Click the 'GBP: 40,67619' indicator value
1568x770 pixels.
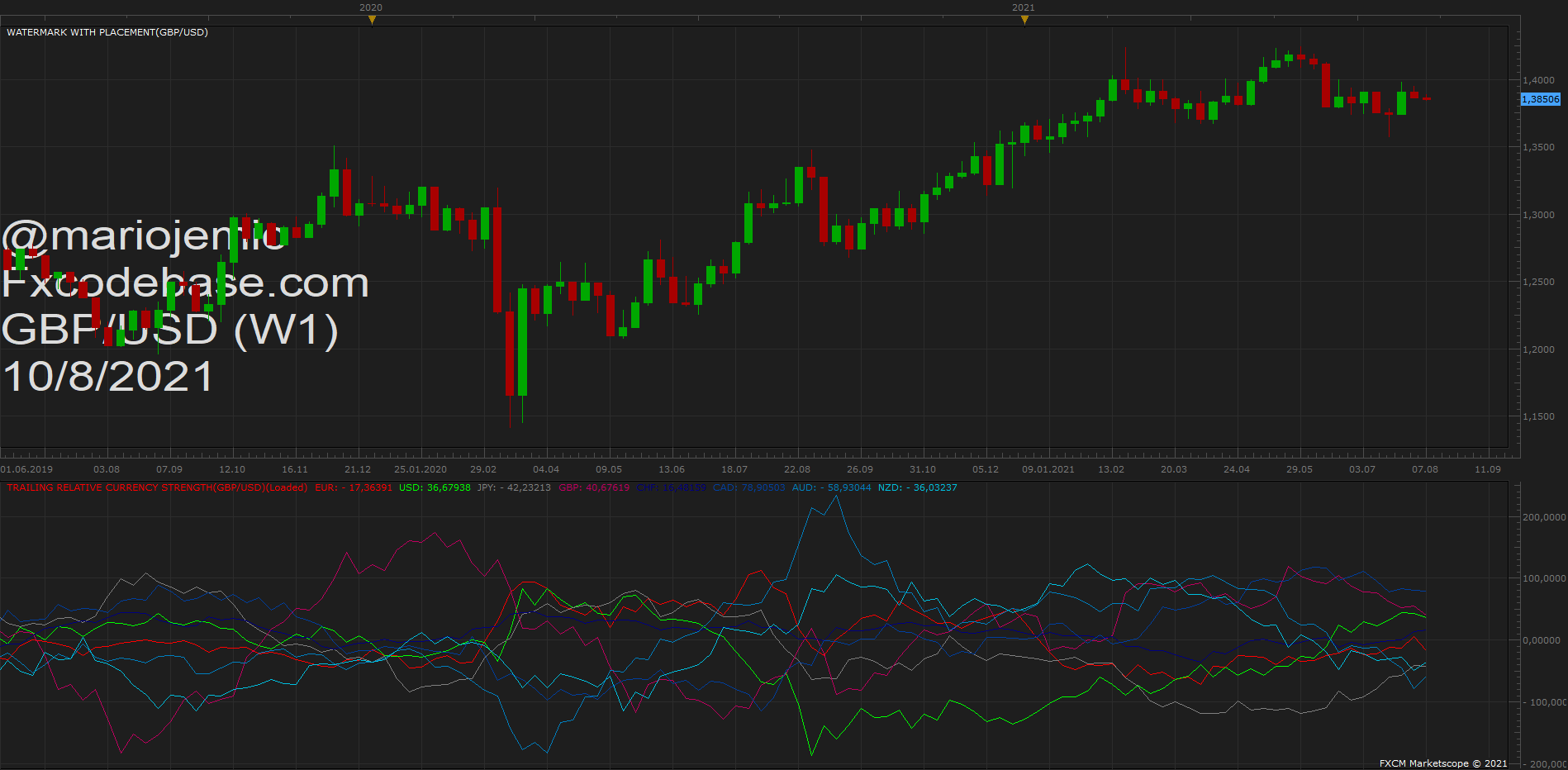click(x=594, y=487)
